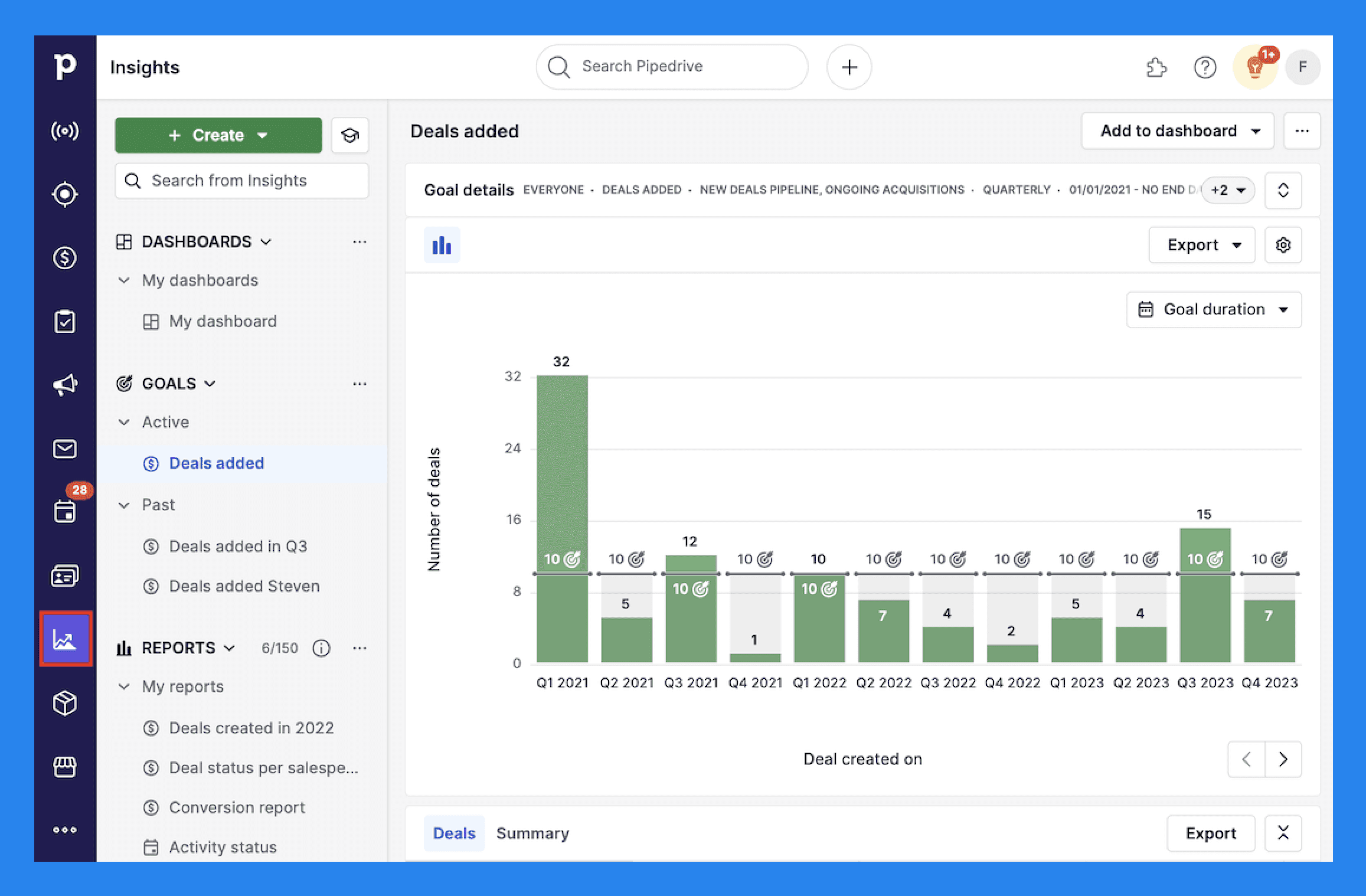Expand the +2 goal details filters

[1228, 190]
